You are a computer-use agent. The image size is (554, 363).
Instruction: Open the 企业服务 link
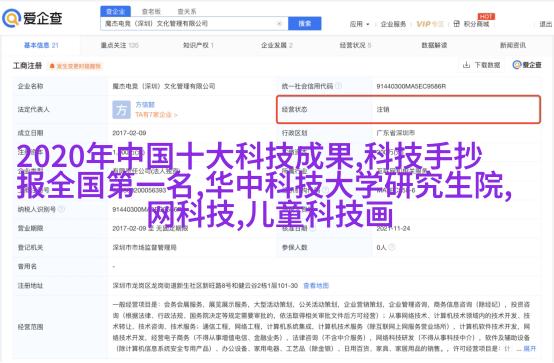click(x=393, y=24)
